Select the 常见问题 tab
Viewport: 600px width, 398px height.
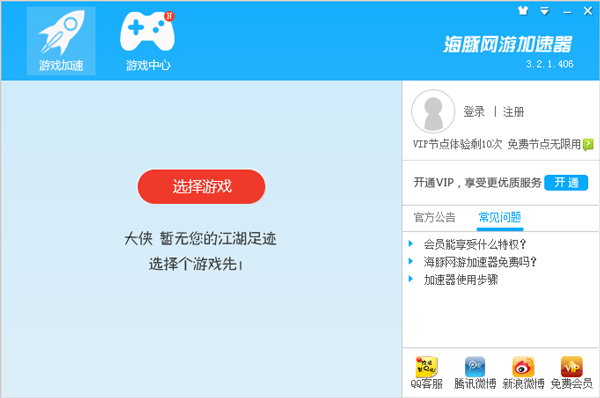click(500, 217)
